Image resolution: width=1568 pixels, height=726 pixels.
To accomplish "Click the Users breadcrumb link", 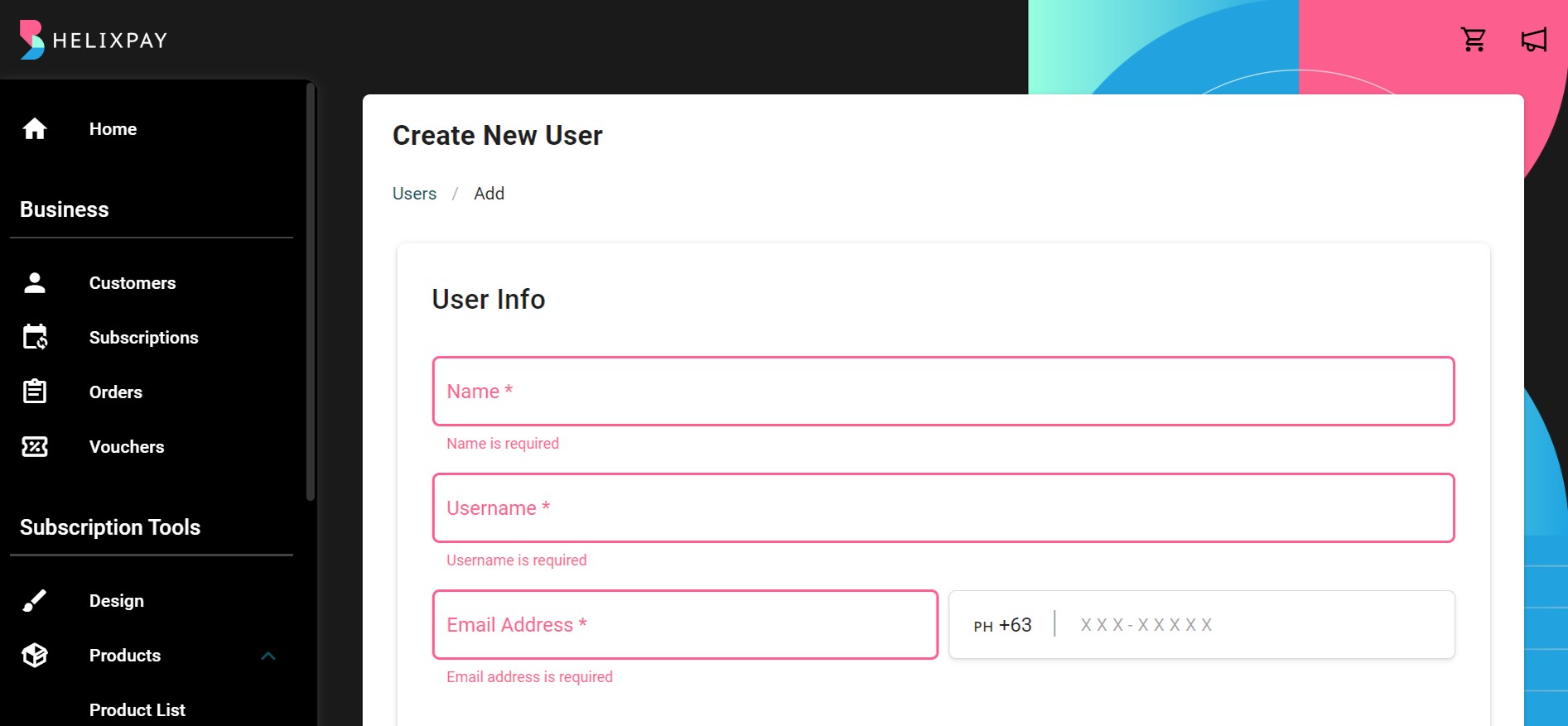I will coord(414,194).
